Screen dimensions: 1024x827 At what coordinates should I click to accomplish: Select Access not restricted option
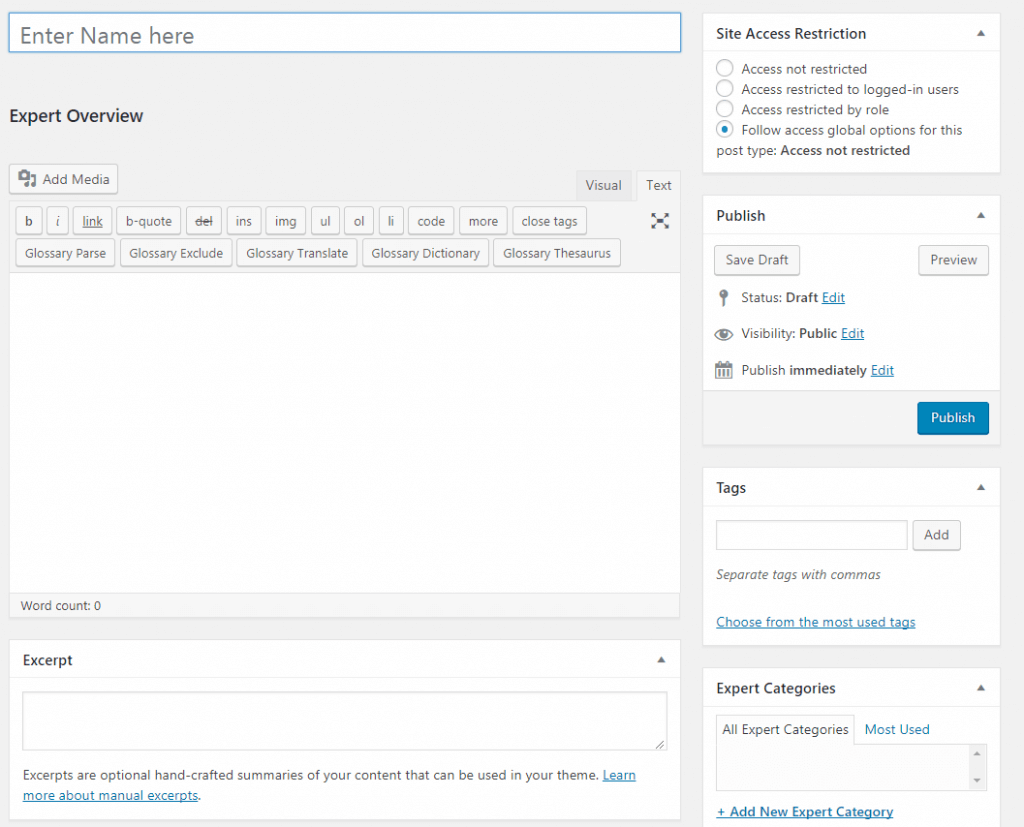pos(725,69)
